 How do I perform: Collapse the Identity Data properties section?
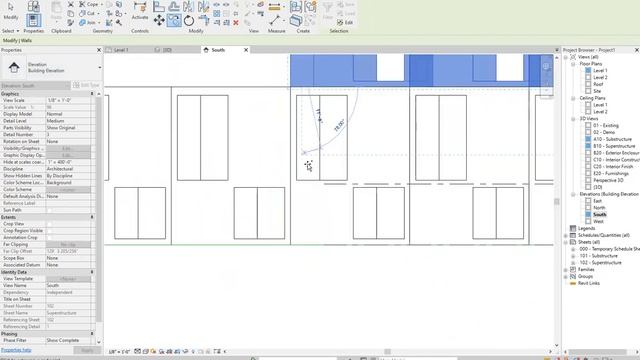(x=92, y=272)
